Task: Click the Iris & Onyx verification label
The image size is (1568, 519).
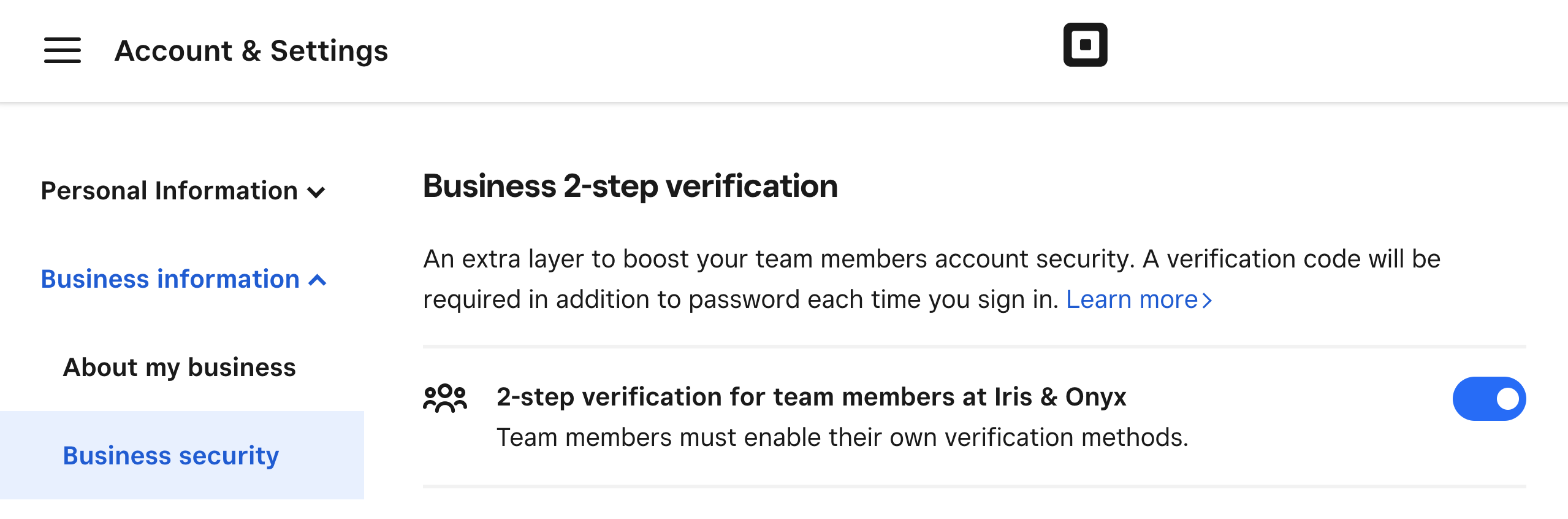Action: point(812,397)
